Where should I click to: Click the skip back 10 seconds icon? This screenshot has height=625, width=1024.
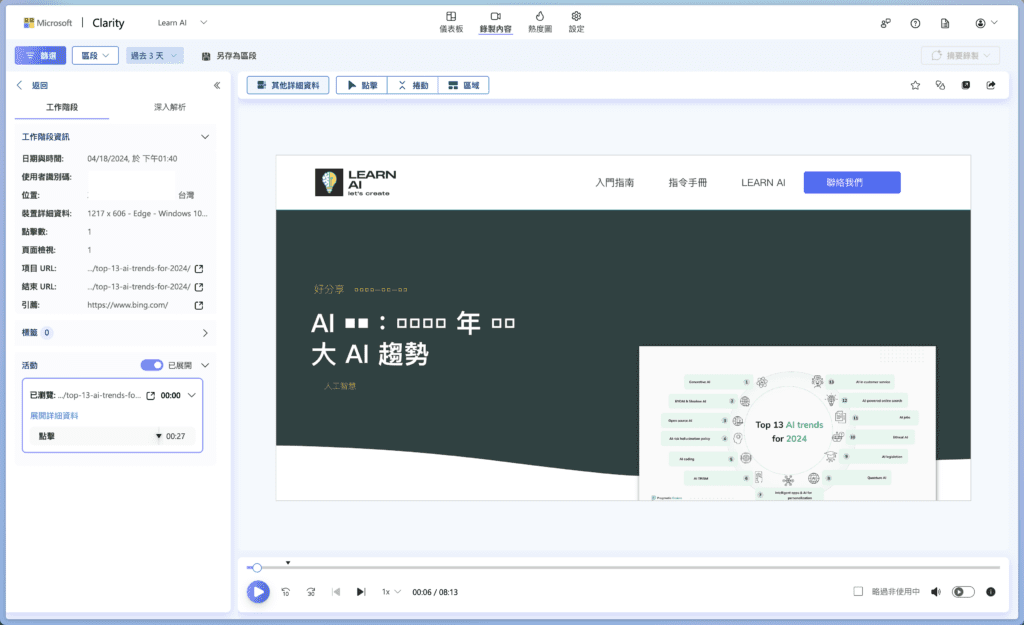(x=286, y=592)
